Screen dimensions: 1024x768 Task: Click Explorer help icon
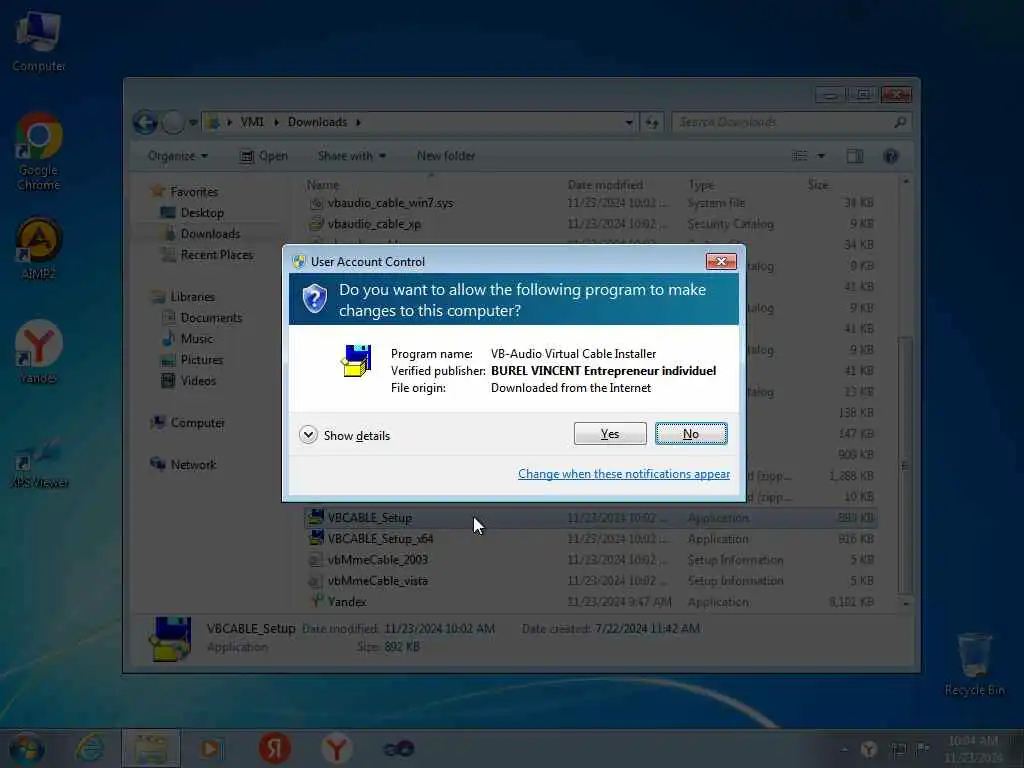(890, 156)
